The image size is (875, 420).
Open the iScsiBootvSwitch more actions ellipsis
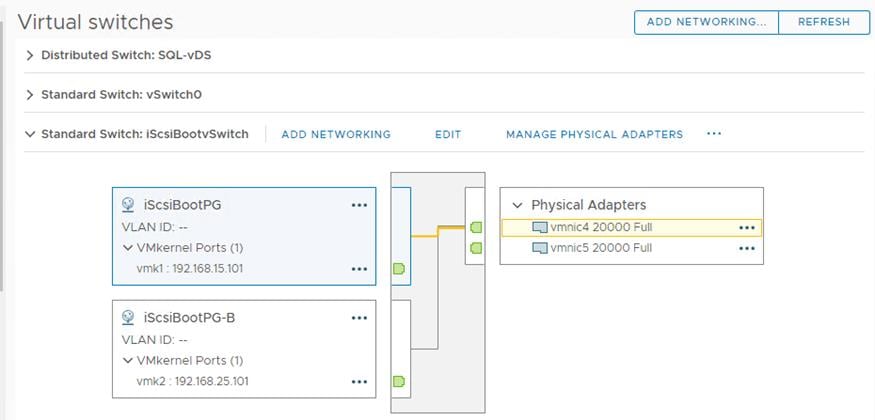tap(714, 134)
